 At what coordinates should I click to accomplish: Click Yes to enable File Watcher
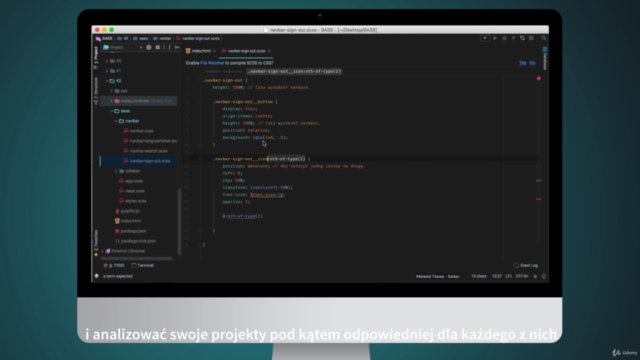(x=522, y=63)
